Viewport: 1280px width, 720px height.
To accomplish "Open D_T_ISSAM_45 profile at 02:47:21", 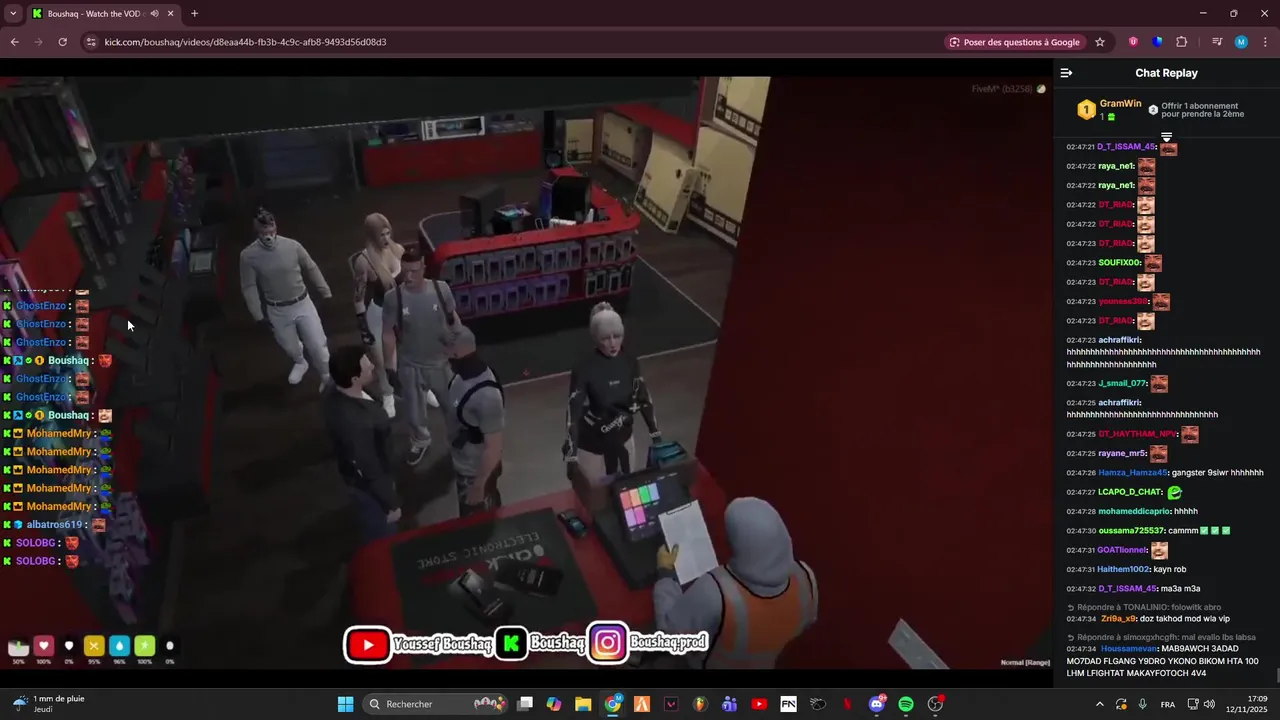I will (1126, 147).
